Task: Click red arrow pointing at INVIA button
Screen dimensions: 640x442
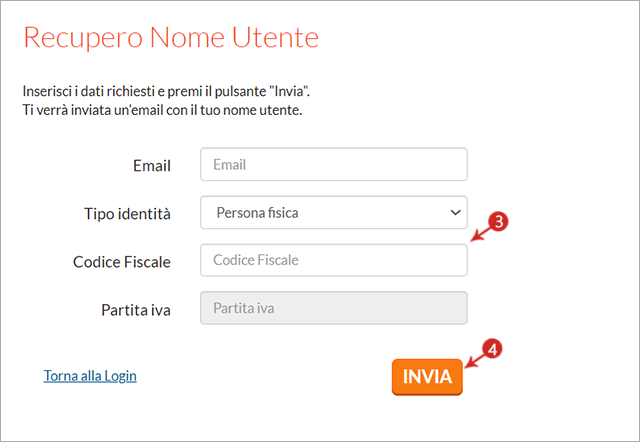Action: 475,361
